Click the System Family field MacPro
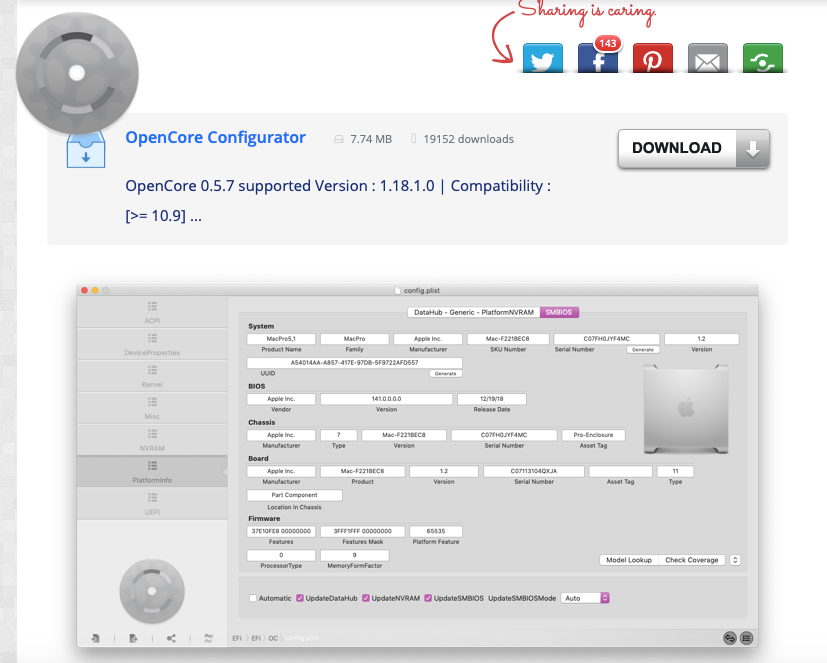The width and height of the screenshot is (827, 663). click(x=354, y=339)
